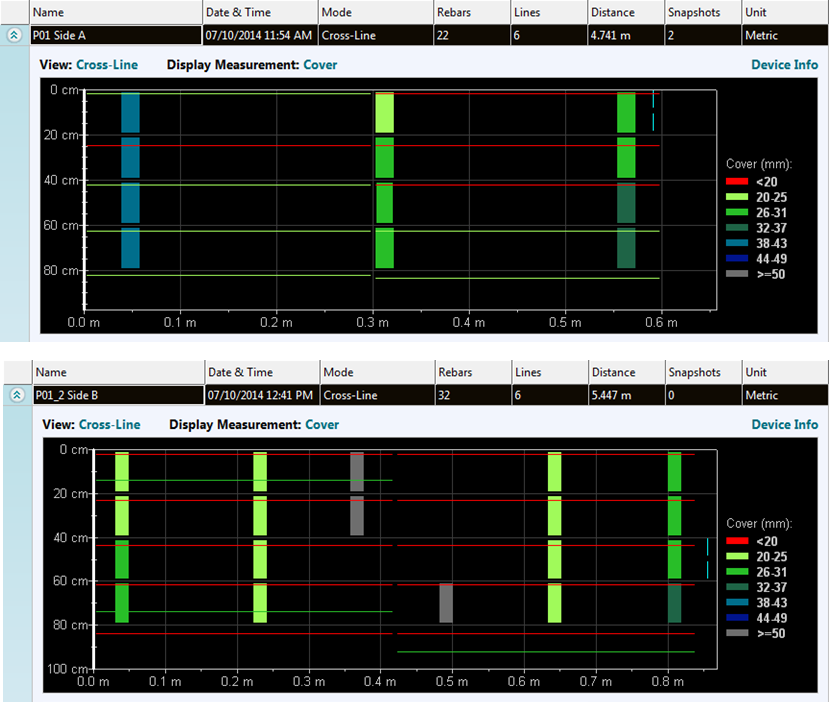This screenshot has width=829, height=702.
Task: Click the red <20 swatch in top legend
Action: (737, 182)
